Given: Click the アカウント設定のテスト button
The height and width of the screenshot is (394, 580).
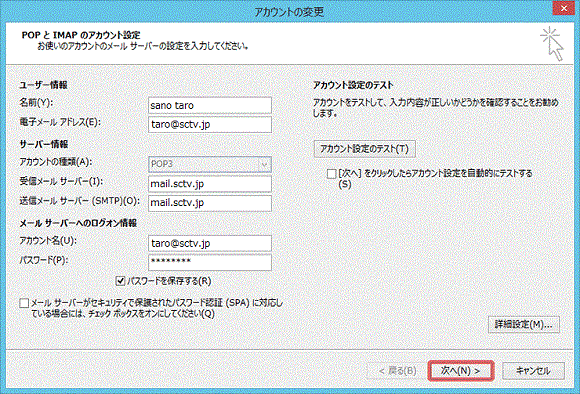Looking at the screenshot, I should 365,149.
